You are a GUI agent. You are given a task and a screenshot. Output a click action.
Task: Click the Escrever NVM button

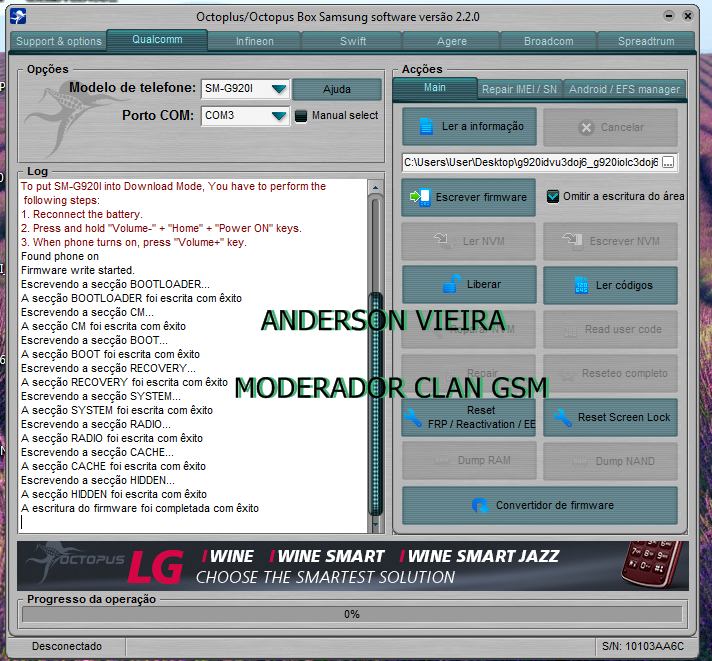coord(610,242)
